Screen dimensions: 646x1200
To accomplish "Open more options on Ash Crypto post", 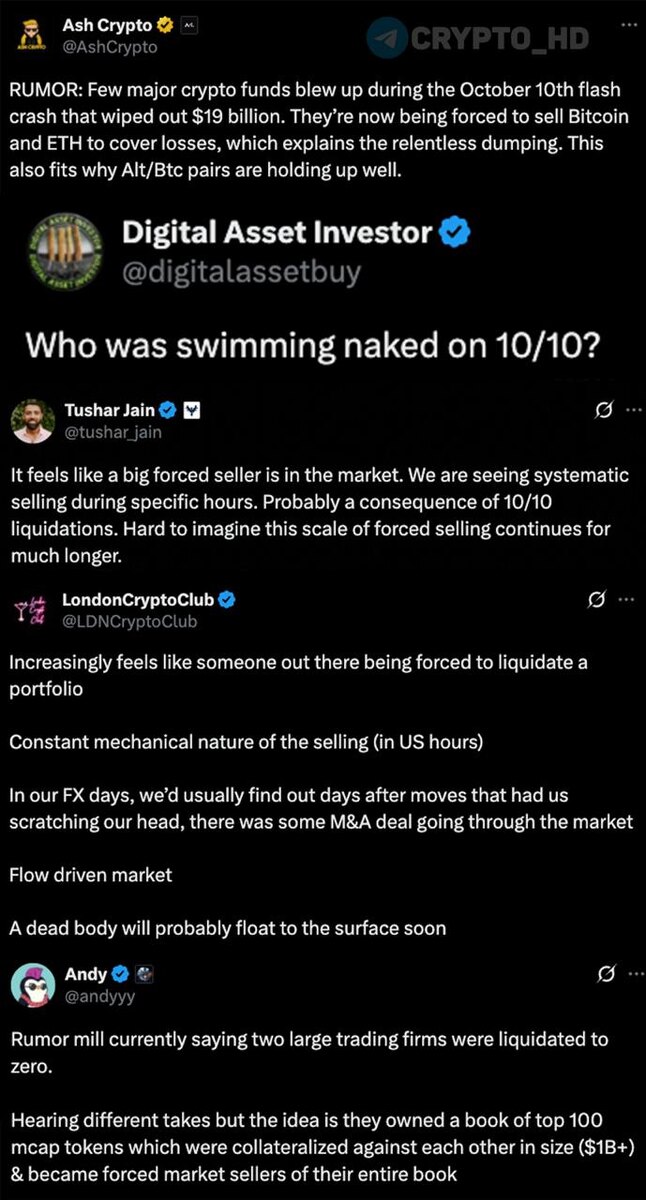I will coord(628,22).
